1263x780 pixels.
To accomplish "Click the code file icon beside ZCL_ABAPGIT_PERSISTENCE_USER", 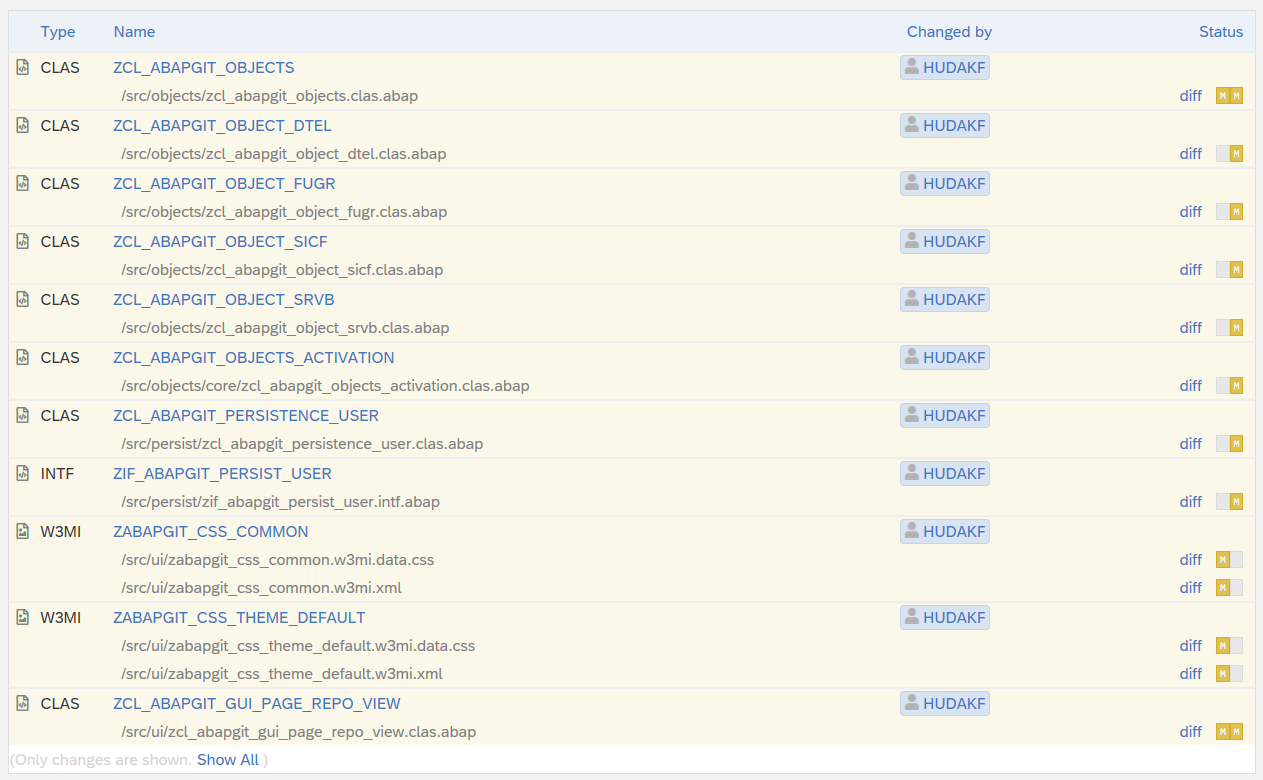I will 23,415.
